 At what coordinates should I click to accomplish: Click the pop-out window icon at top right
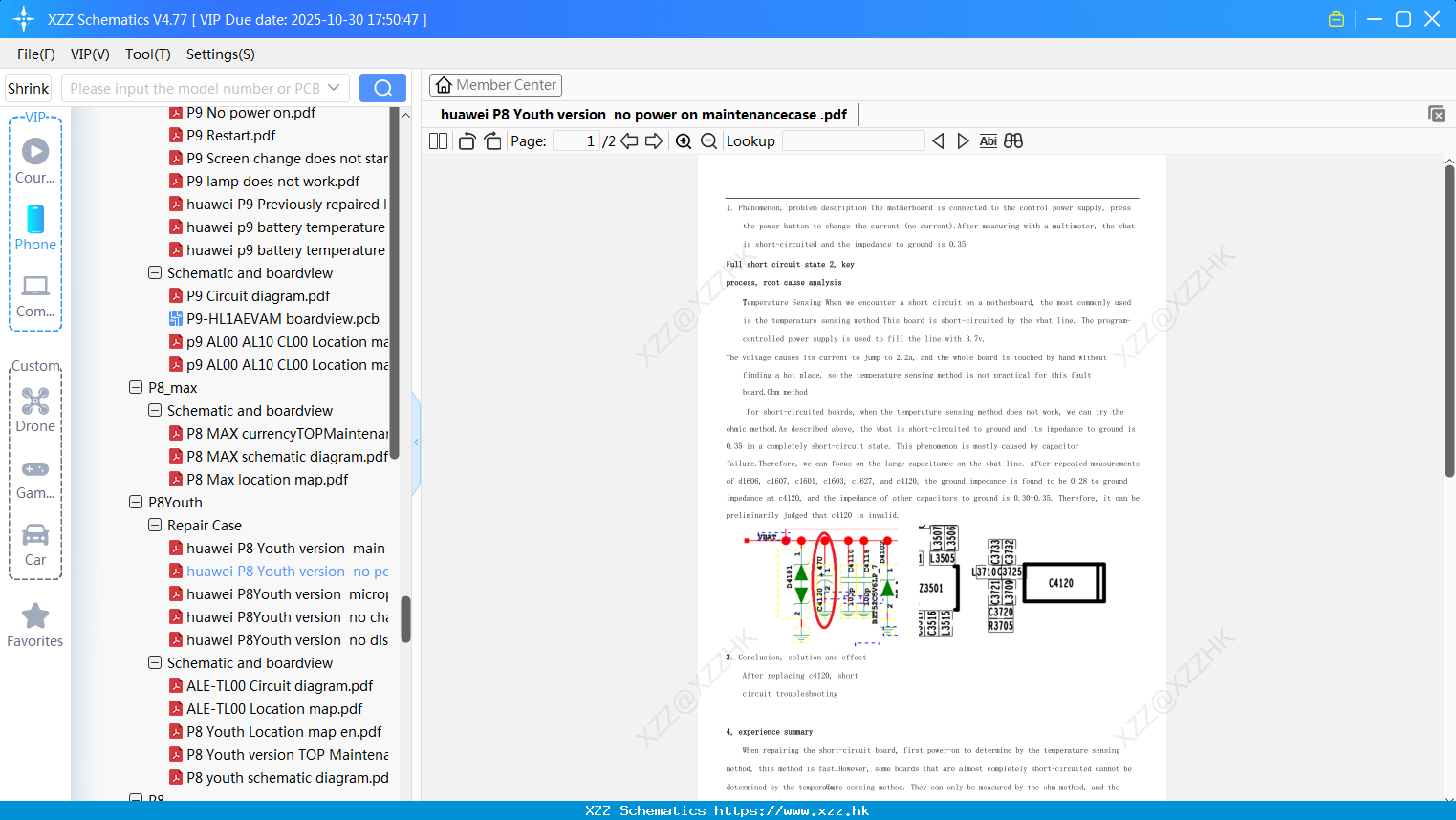point(1436,114)
